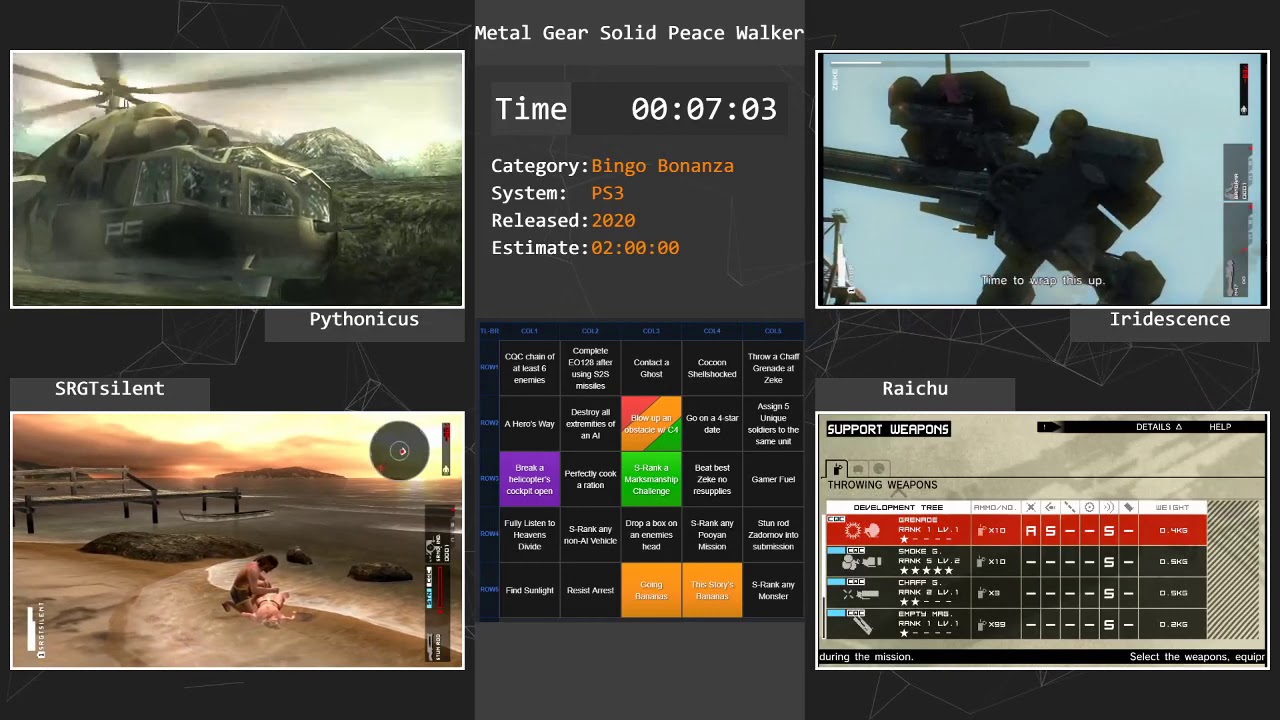Click the Contact a Ghost bingo cell
This screenshot has height=720, width=1280.
[651, 368]
